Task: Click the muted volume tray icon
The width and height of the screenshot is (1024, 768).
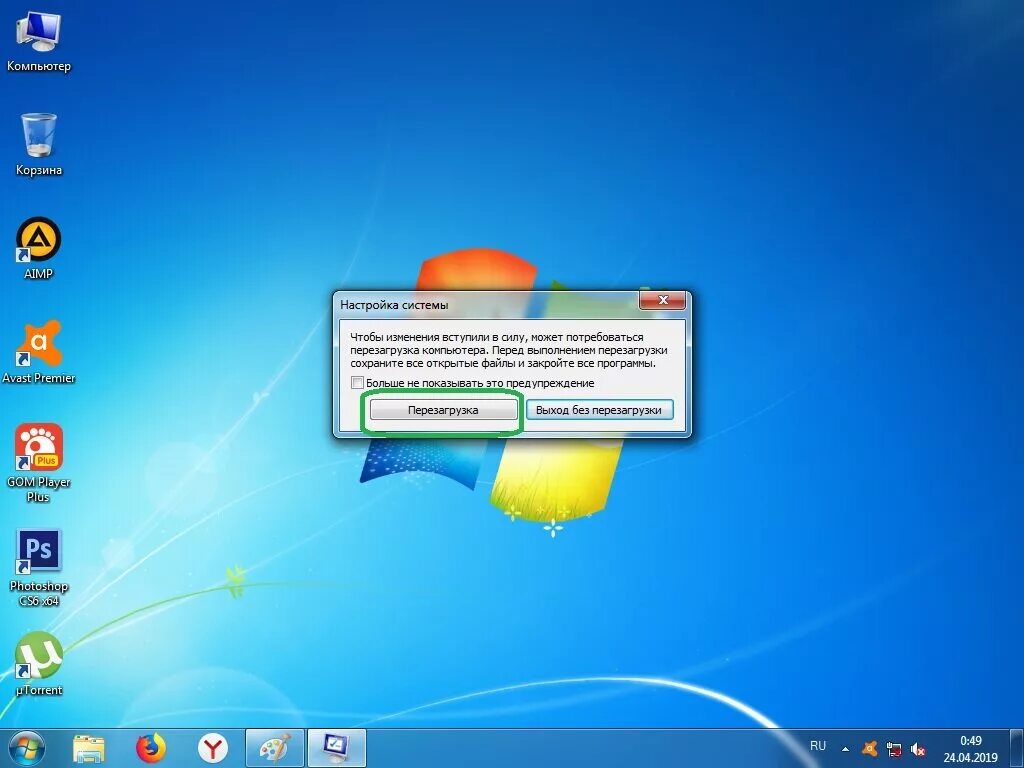Action: (918, 749)
